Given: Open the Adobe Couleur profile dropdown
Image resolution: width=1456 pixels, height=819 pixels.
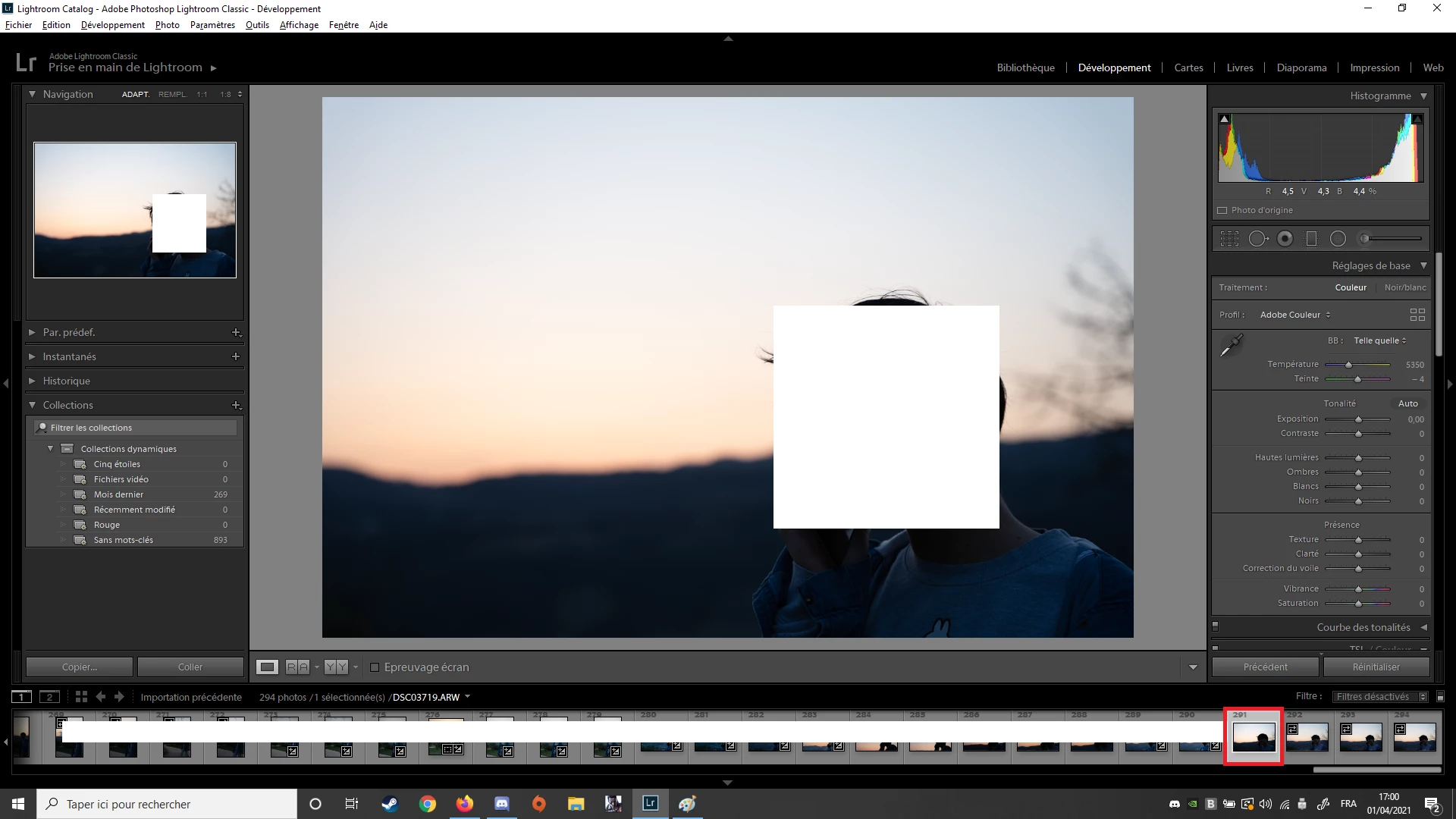Looking at the screenshot, I should tap(1294, 315).
